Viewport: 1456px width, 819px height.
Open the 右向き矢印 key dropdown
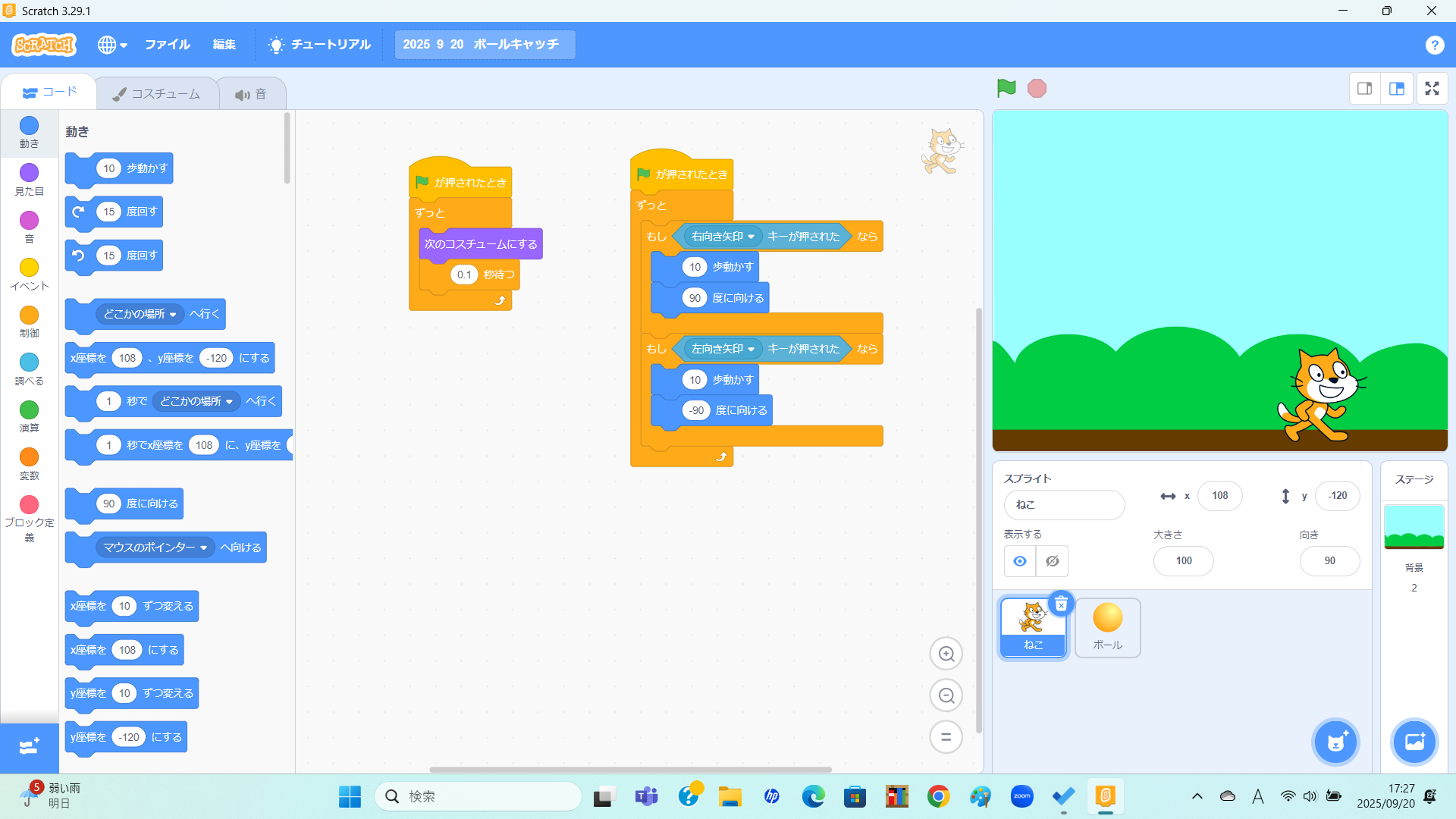click(722, 237)
